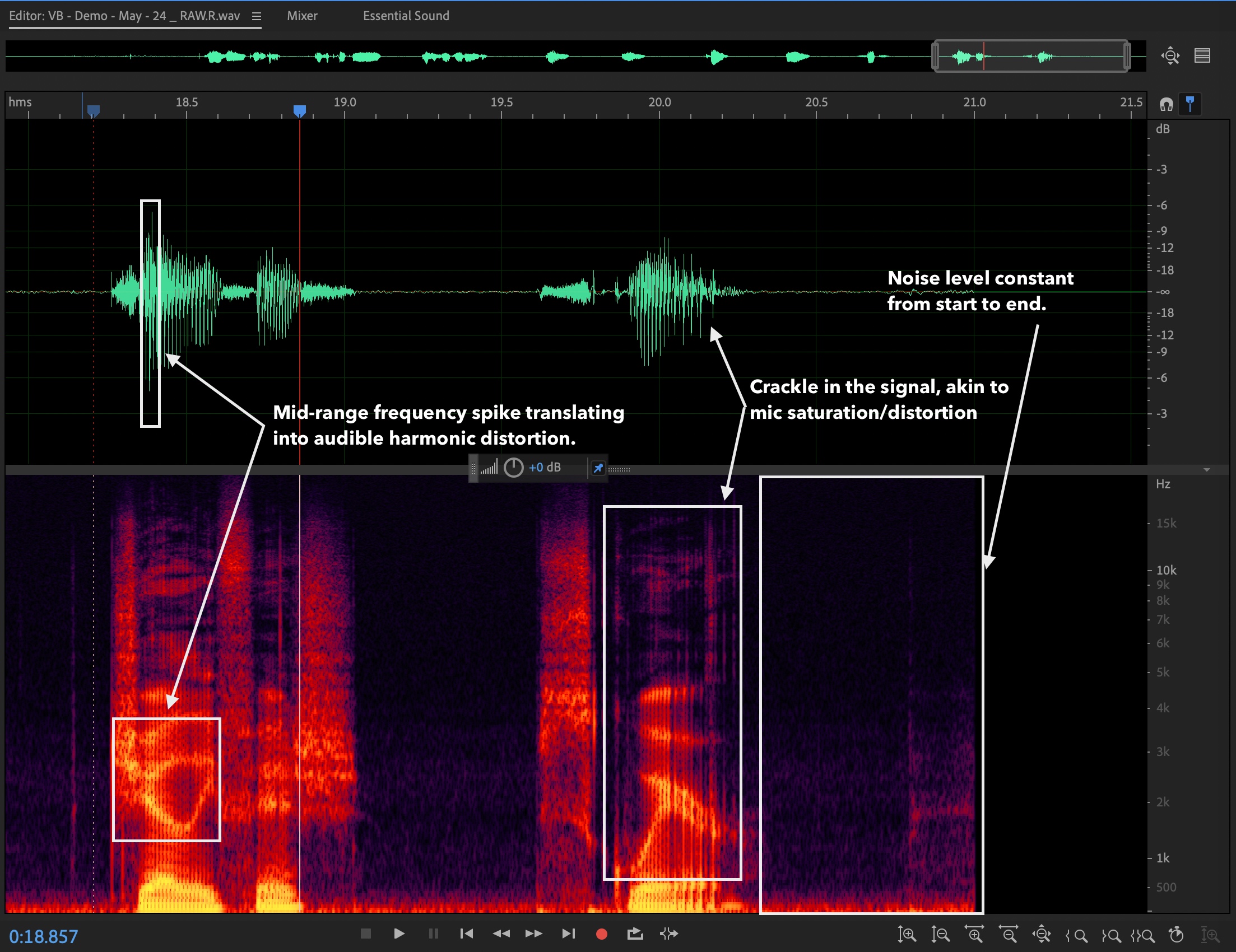Click the zoom to time stopwatch icon
Viewport: 1236px width, 952px height.
pyautogui.click(x=1176, y=935)
